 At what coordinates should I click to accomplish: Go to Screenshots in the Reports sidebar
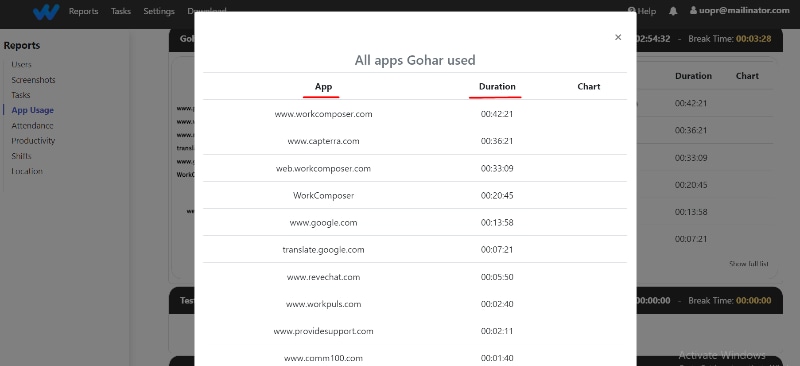click(x=33, y=80)
